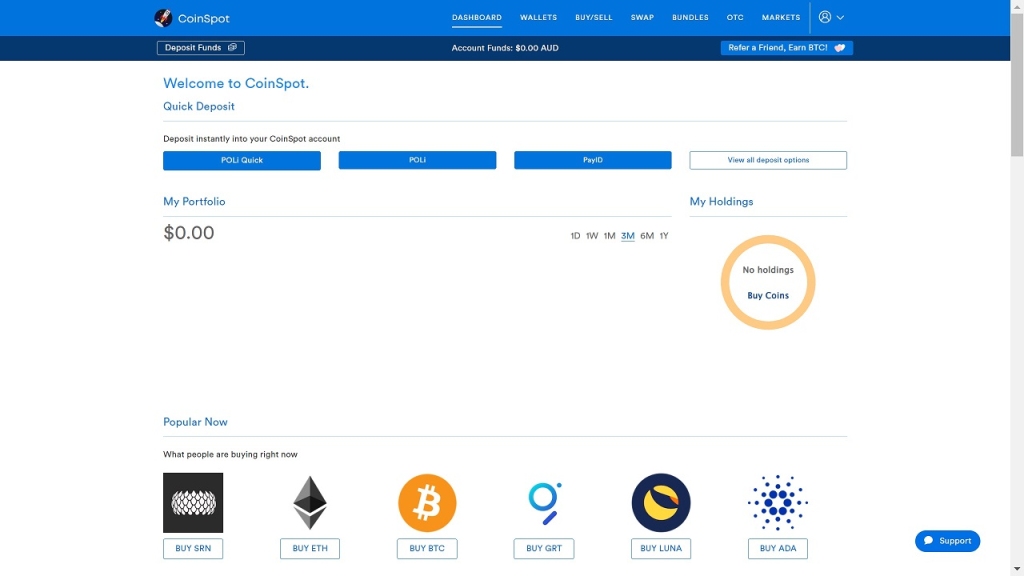The image size is (1024, 576).
Task: Open the user account profile icon
Action: [x=825, y=17]
